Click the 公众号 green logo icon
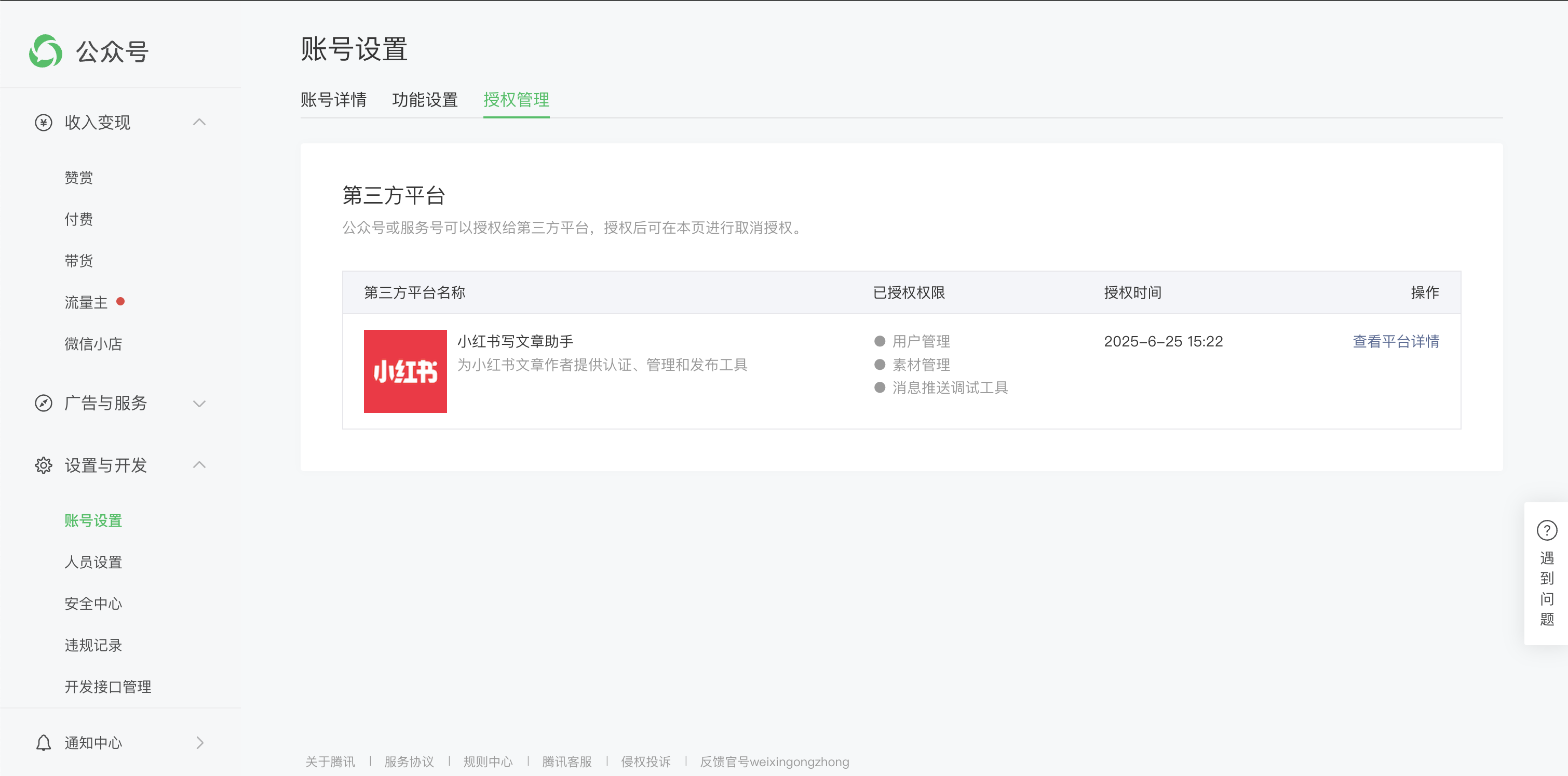 tap(46, 51)
